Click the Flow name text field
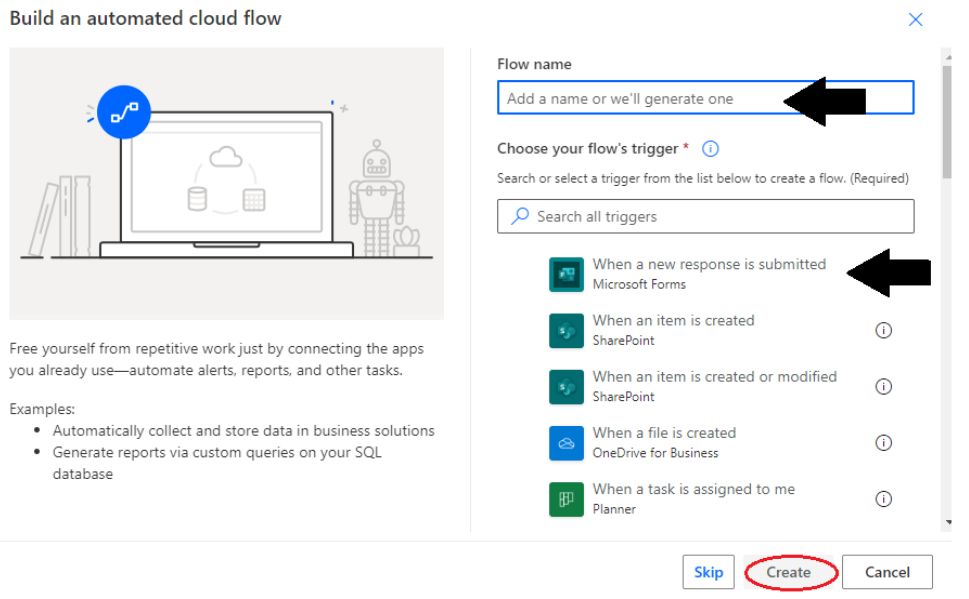The height and width of the screenshot is (599, 969). [640, 98]
